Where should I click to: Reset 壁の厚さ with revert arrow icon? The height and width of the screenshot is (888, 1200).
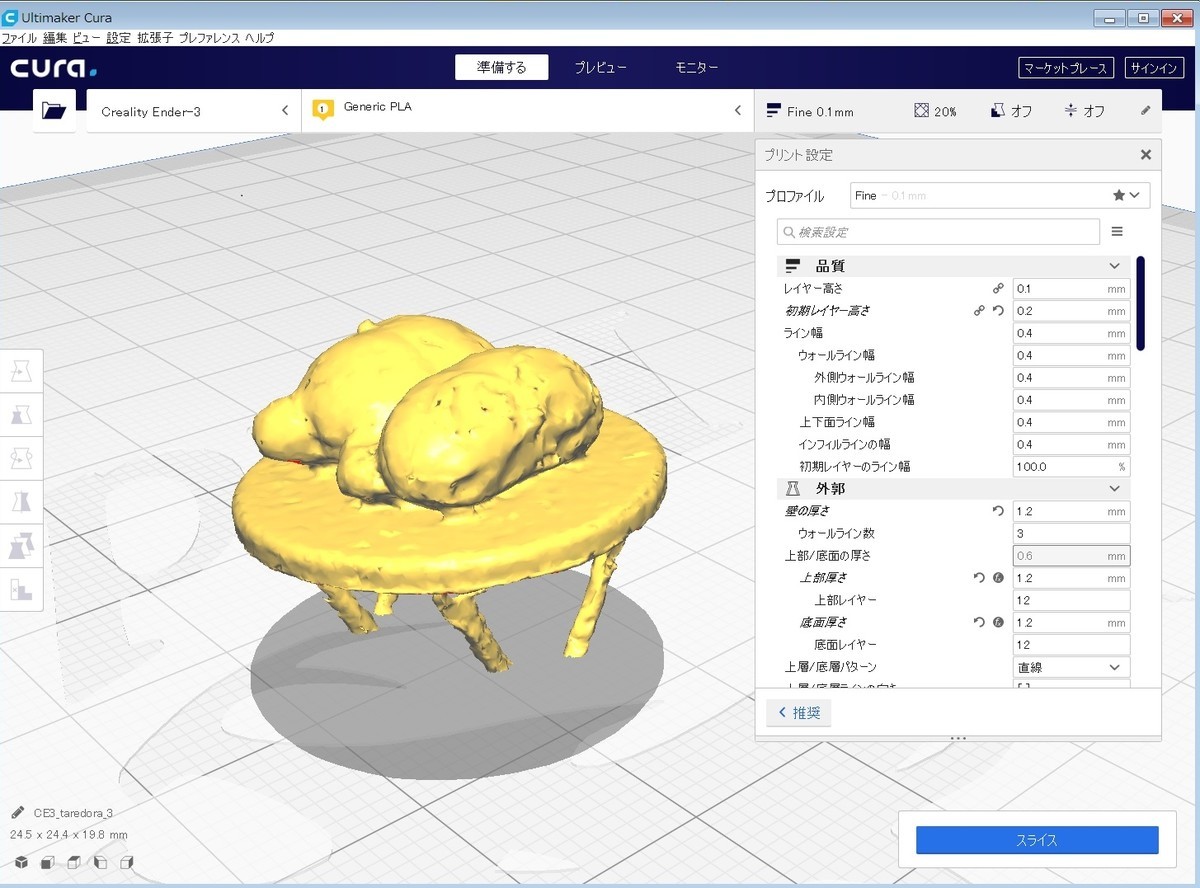[x=998, y=511]
